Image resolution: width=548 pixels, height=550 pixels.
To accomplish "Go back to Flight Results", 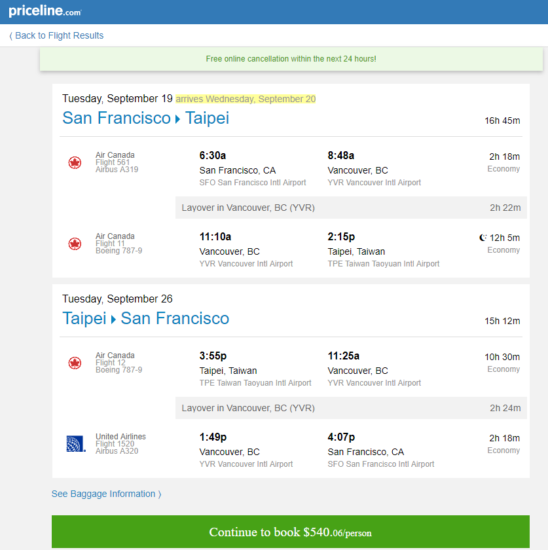I will coord(56,35).
